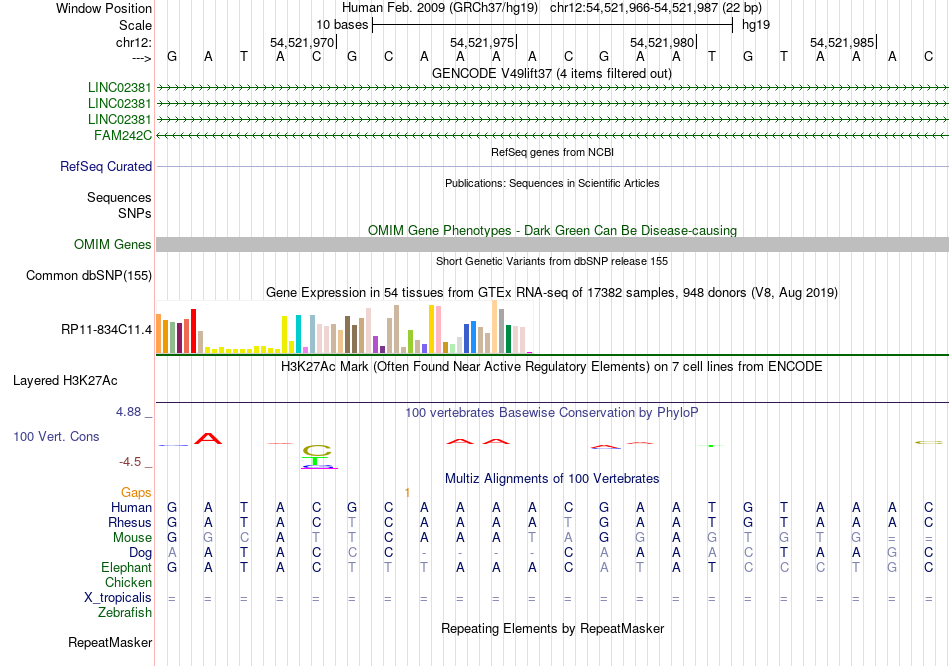Screen dimensions: 950x666
Task: Click the 10 bases scale bar label
Action: tap(342, 25)
